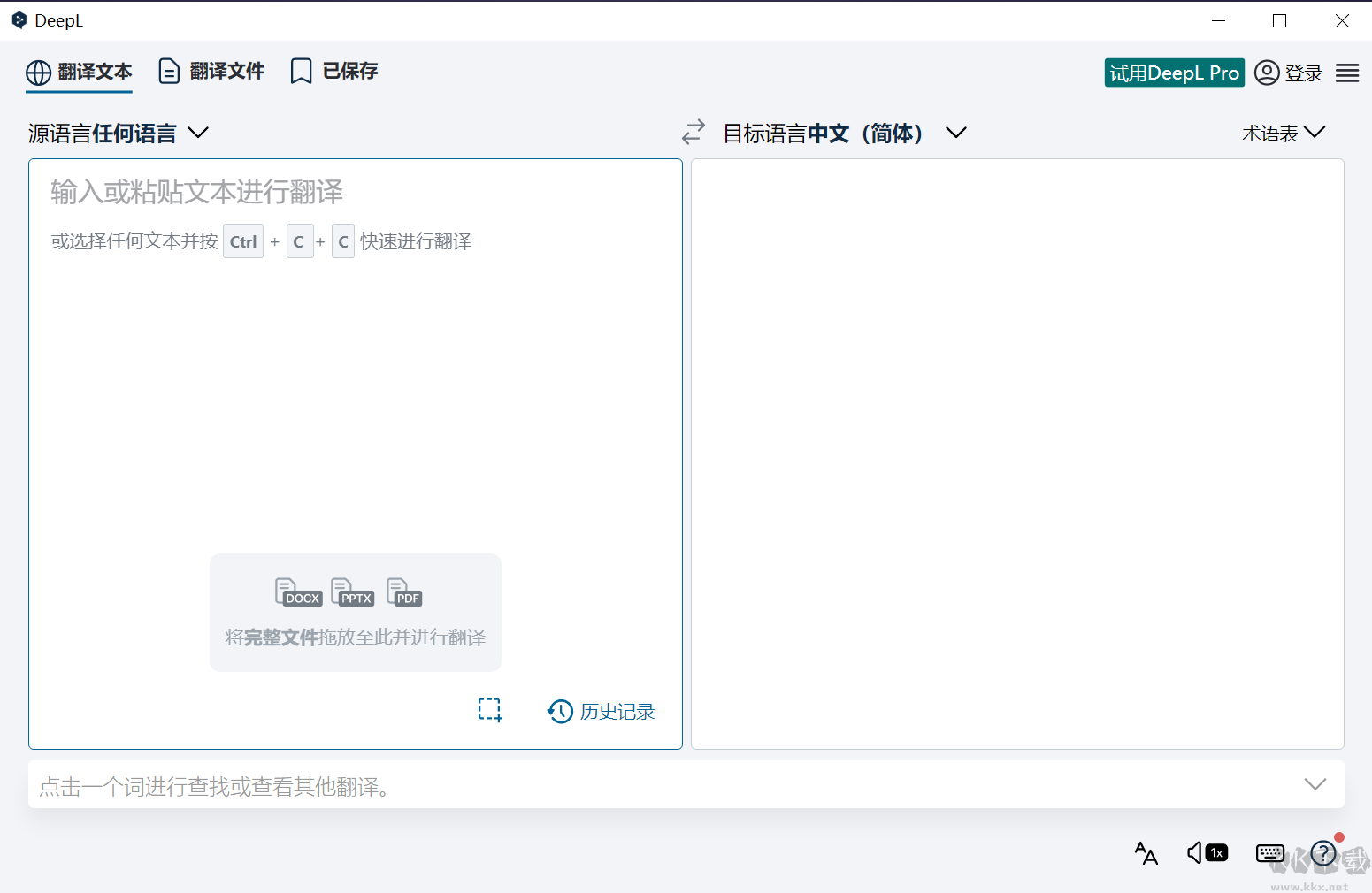Open keyboard shortcuts icon

pyautogui.click(x=1270, y=853)
